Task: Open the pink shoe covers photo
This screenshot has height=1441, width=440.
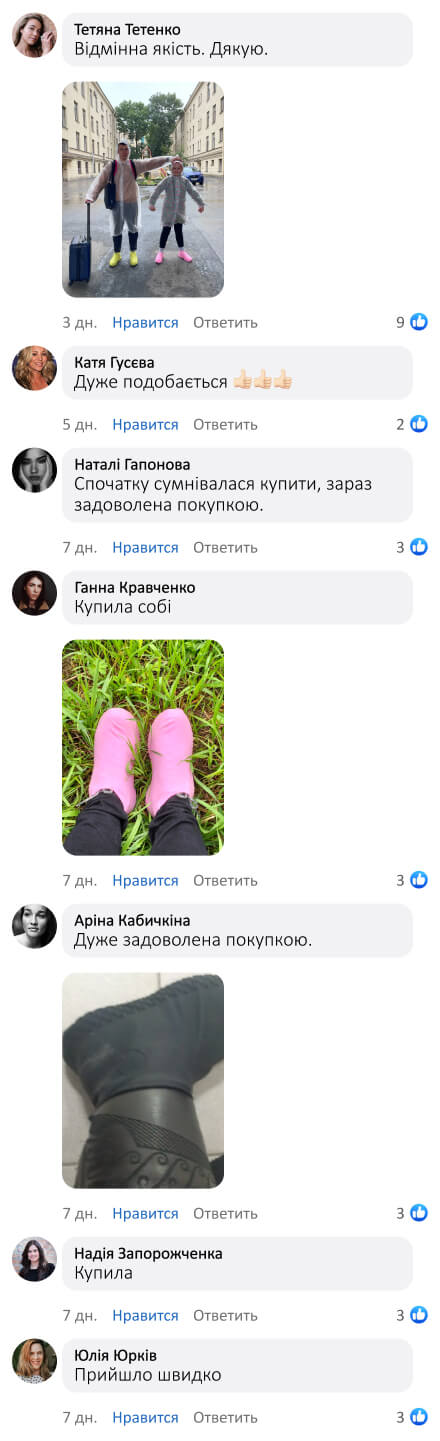Action: (x=143, y=748)
